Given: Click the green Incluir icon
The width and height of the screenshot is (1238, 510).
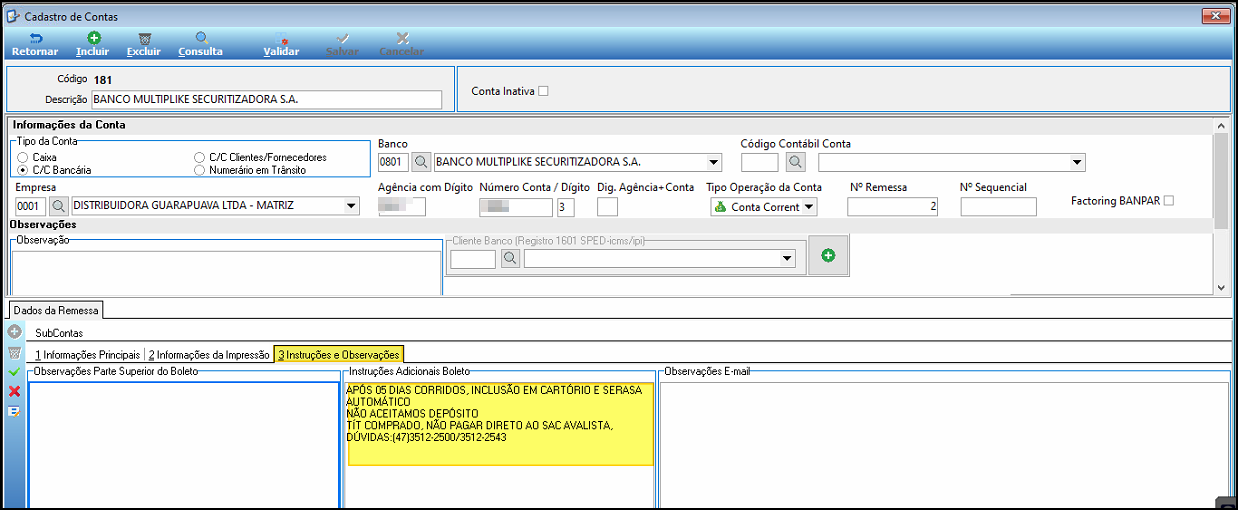Looking at the screenshot, I should (93, 38).
